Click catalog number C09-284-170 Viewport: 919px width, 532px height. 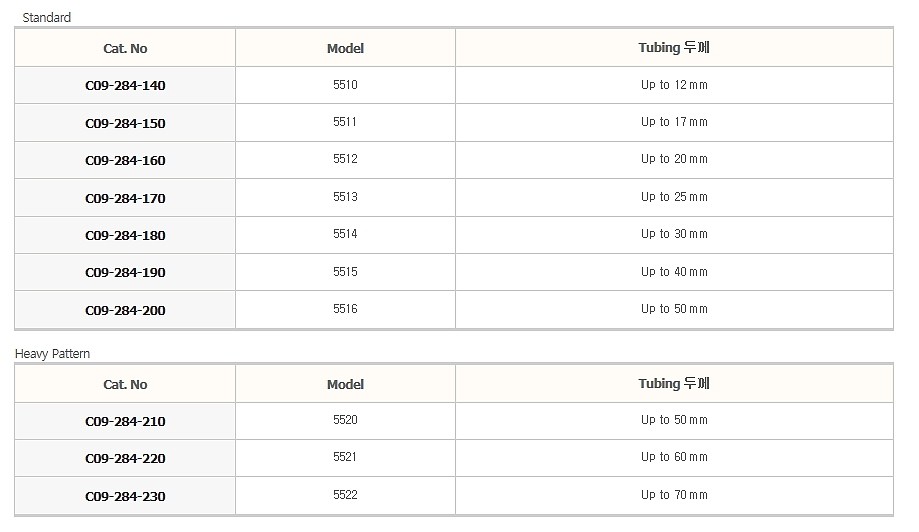coord(125,198)
